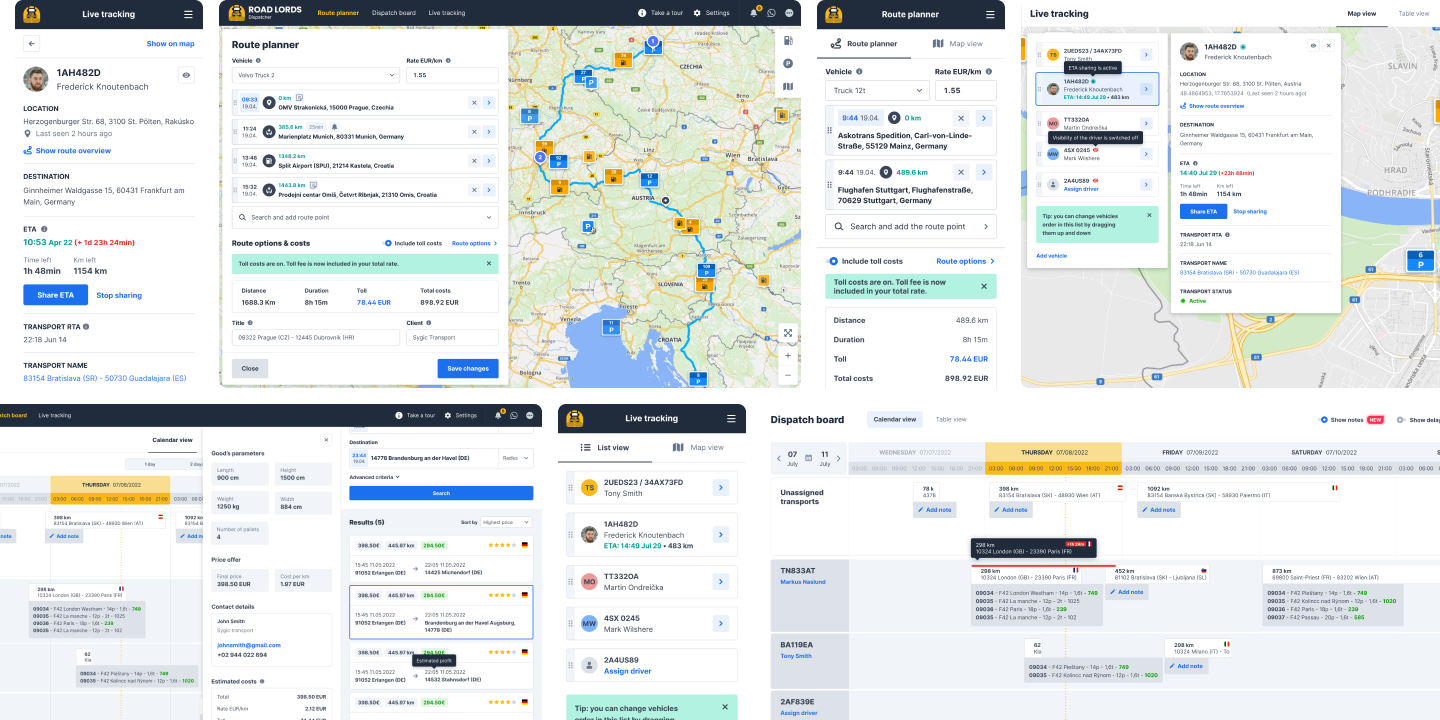Expand TT3320A Martin Ondrečka row in desktop tracking
This screenshot has width=1440, height=720.
(1147, 123)
